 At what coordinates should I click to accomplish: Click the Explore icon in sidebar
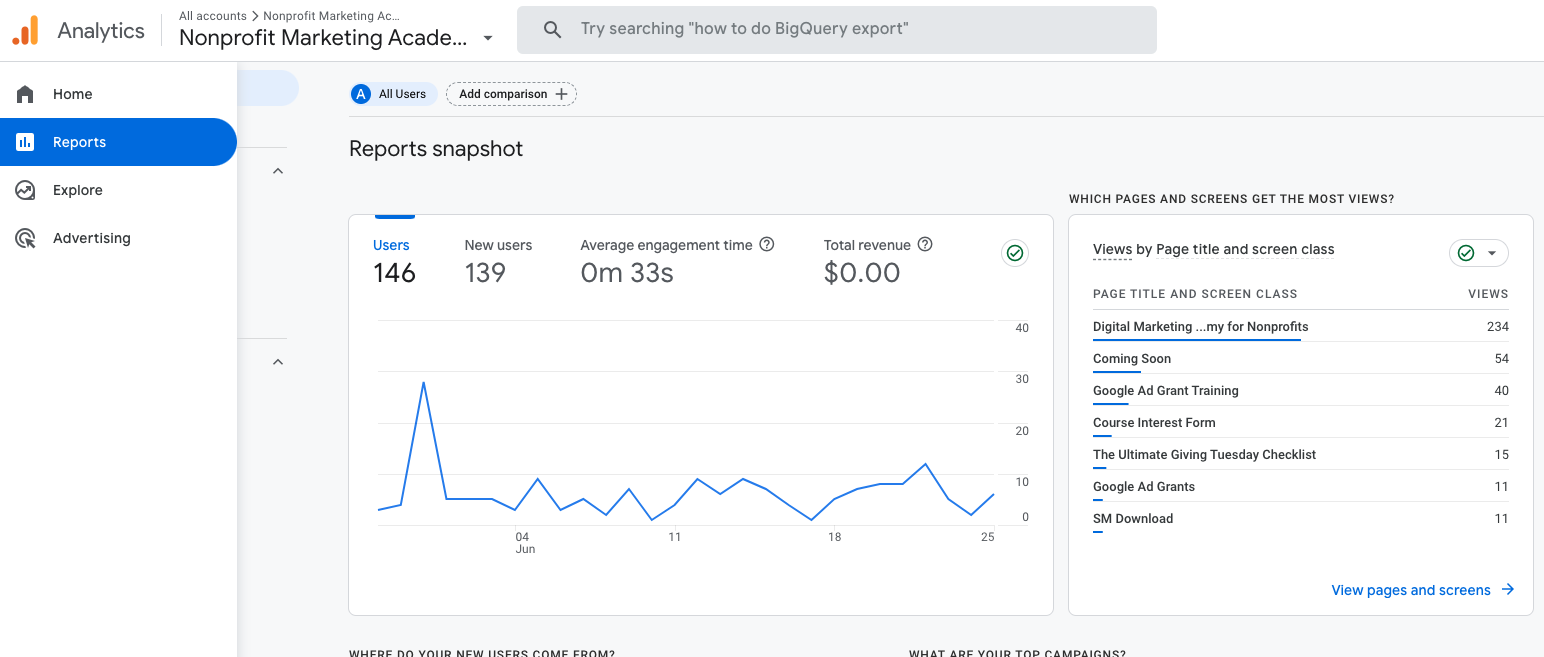pos(25,190)
